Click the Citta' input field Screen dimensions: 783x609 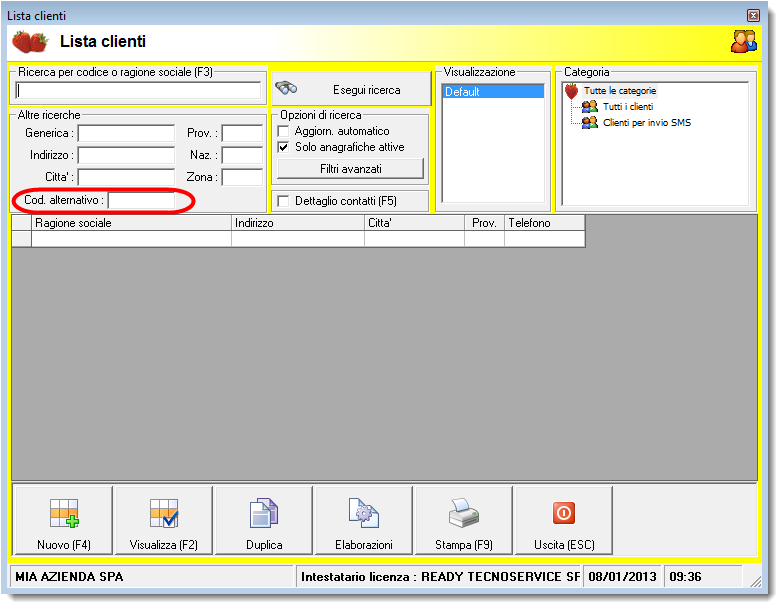pyautogui.click(x=126, y=178)
